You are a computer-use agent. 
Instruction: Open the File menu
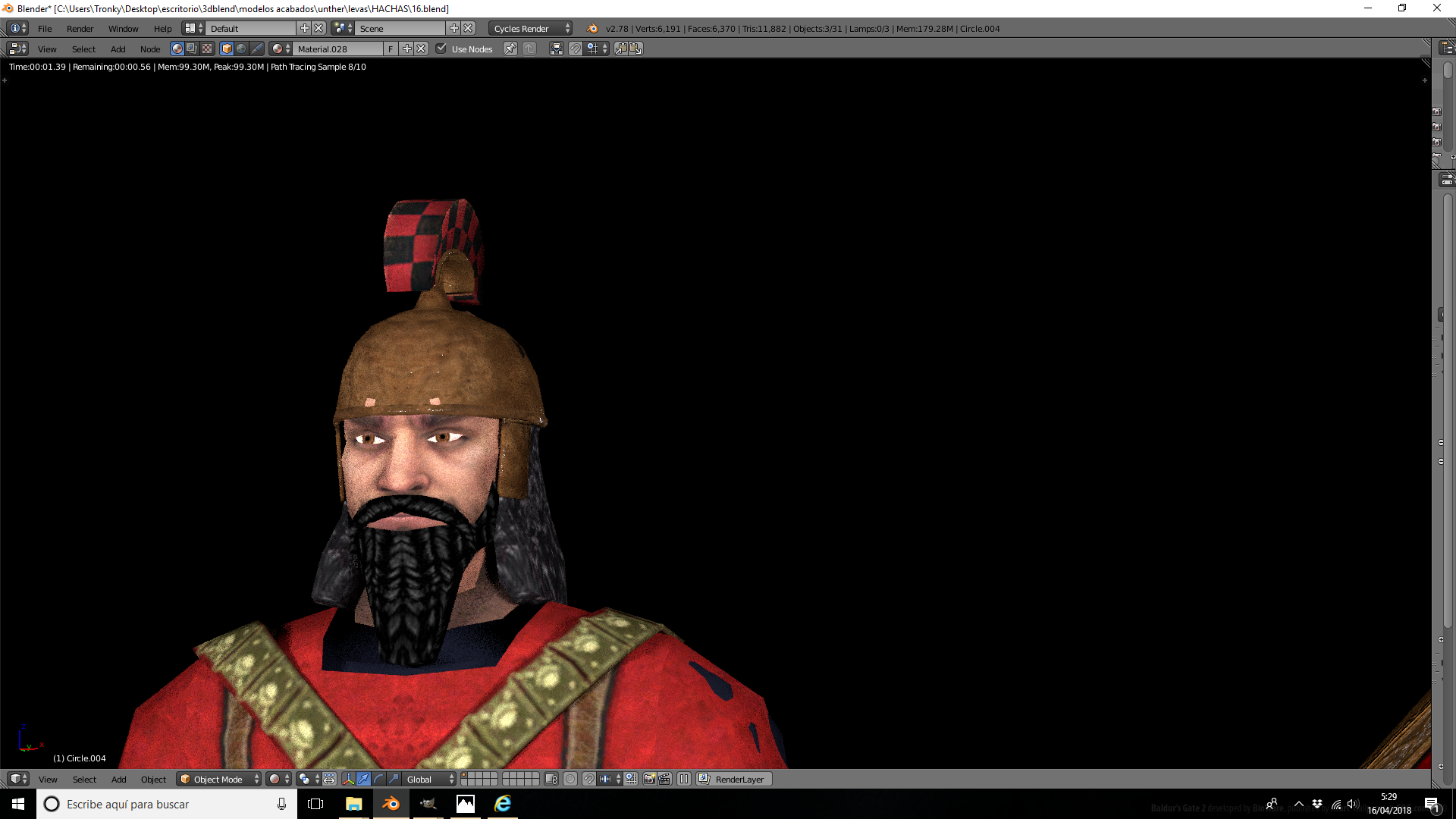(x=45, y=28)
